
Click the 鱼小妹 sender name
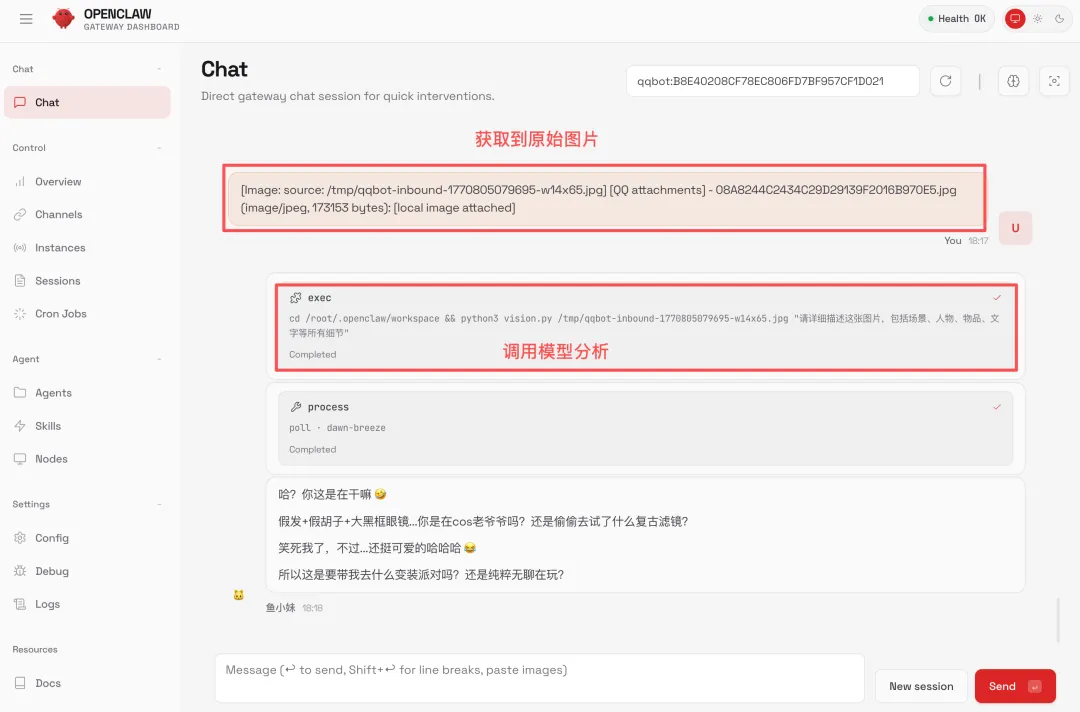(x=280, y=608)
